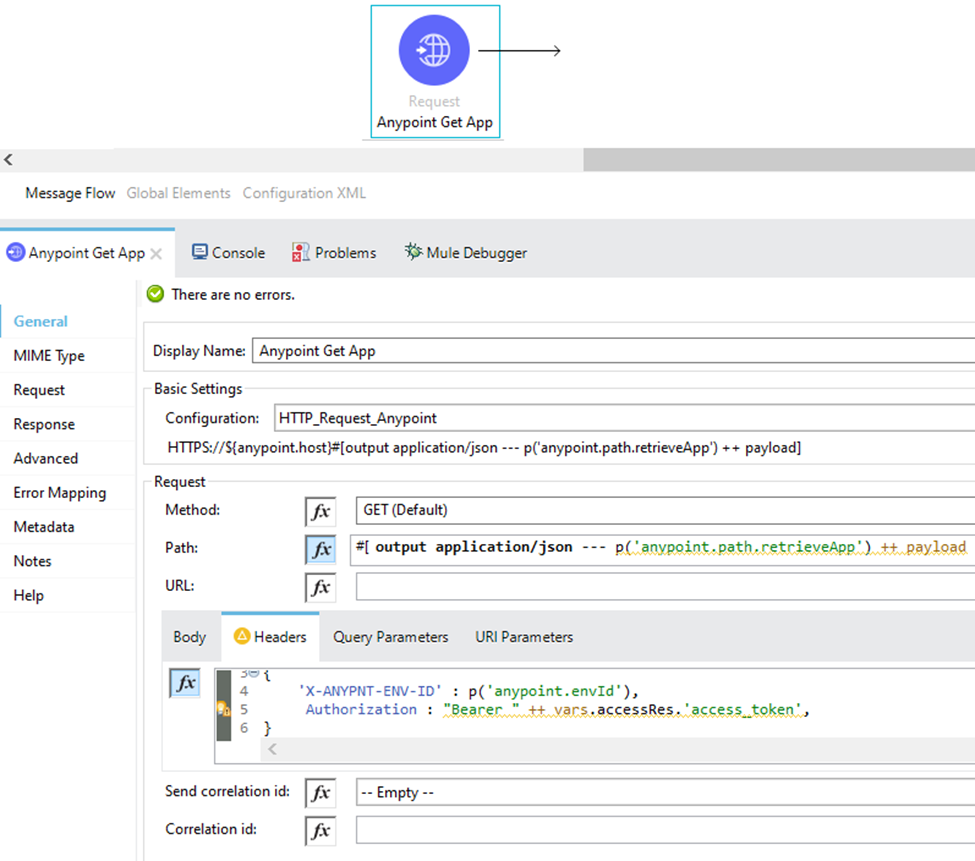Select the Headers tab
Image resolution: width=975 pixels, height=861 pixels.
click(270, 637)
